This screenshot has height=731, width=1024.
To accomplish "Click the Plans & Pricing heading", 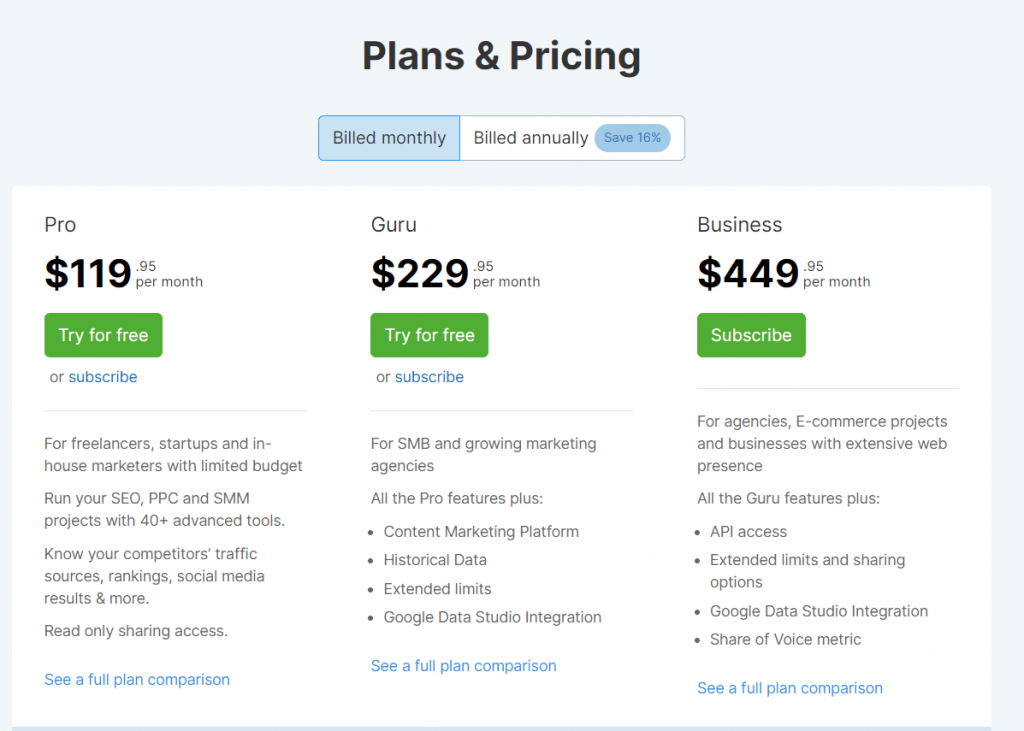I will 501,56.
